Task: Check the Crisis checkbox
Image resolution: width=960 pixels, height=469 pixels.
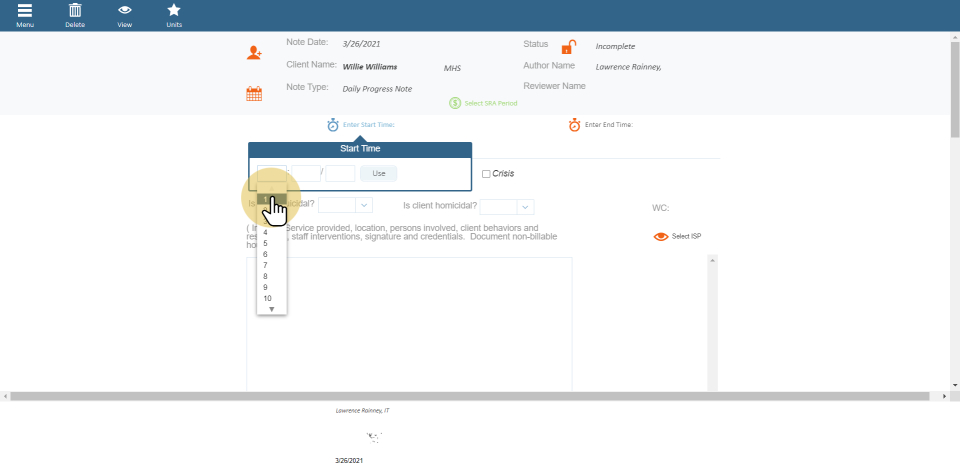Action: 486,174
